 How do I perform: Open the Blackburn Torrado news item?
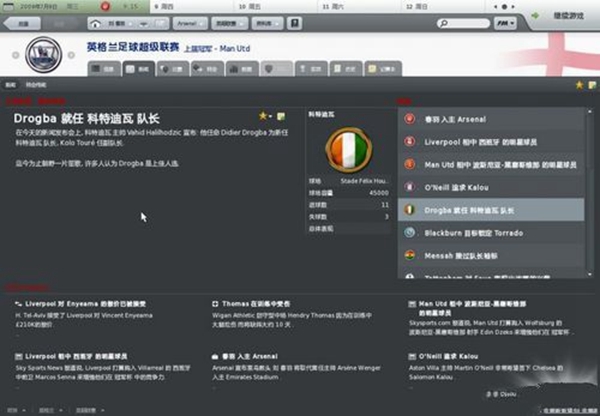click(491, 233)
